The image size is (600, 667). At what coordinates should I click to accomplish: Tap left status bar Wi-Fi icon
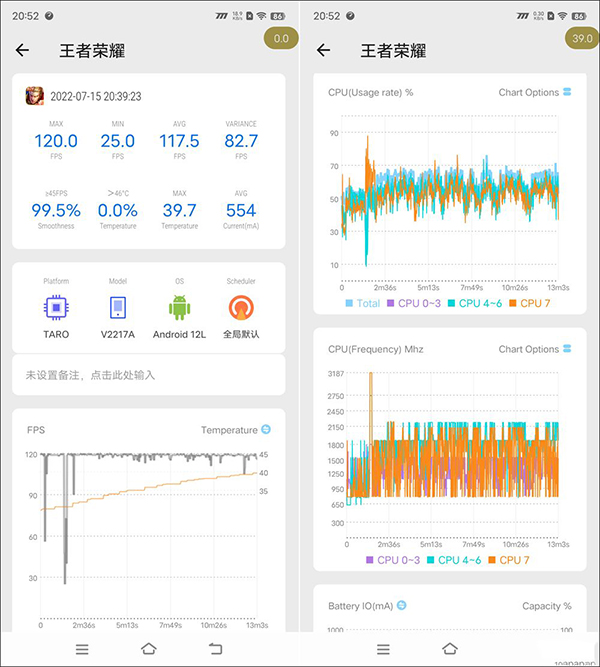261,16
